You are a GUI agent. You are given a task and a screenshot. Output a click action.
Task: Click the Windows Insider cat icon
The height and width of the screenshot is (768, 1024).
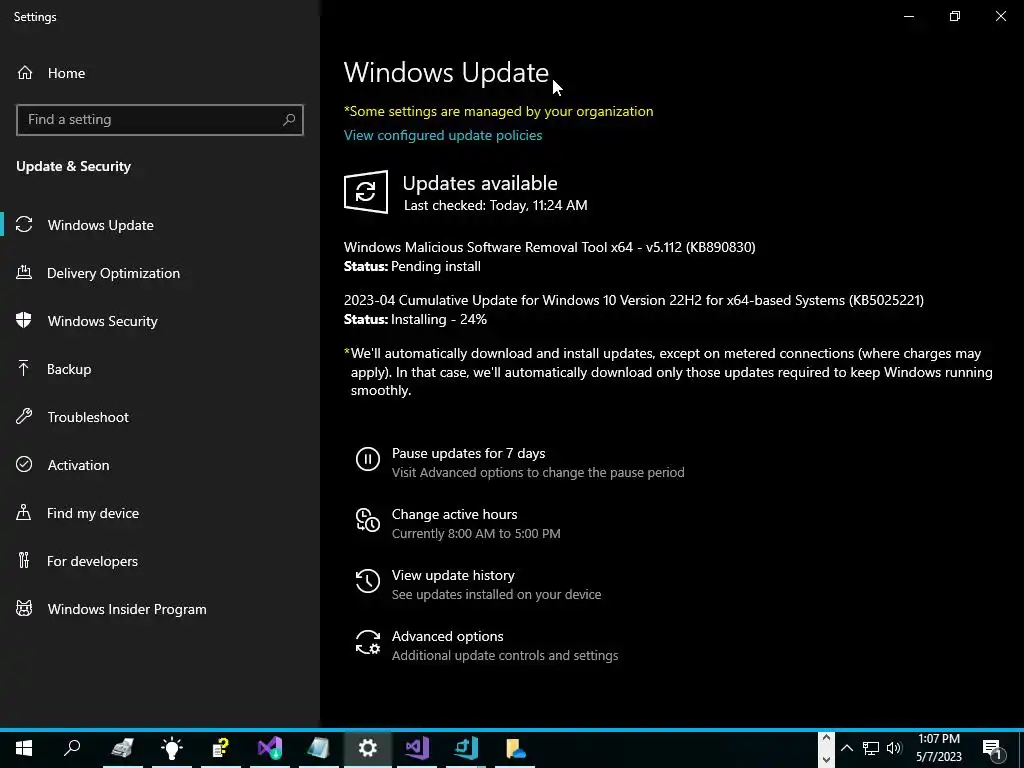click(x=24, y=609)
